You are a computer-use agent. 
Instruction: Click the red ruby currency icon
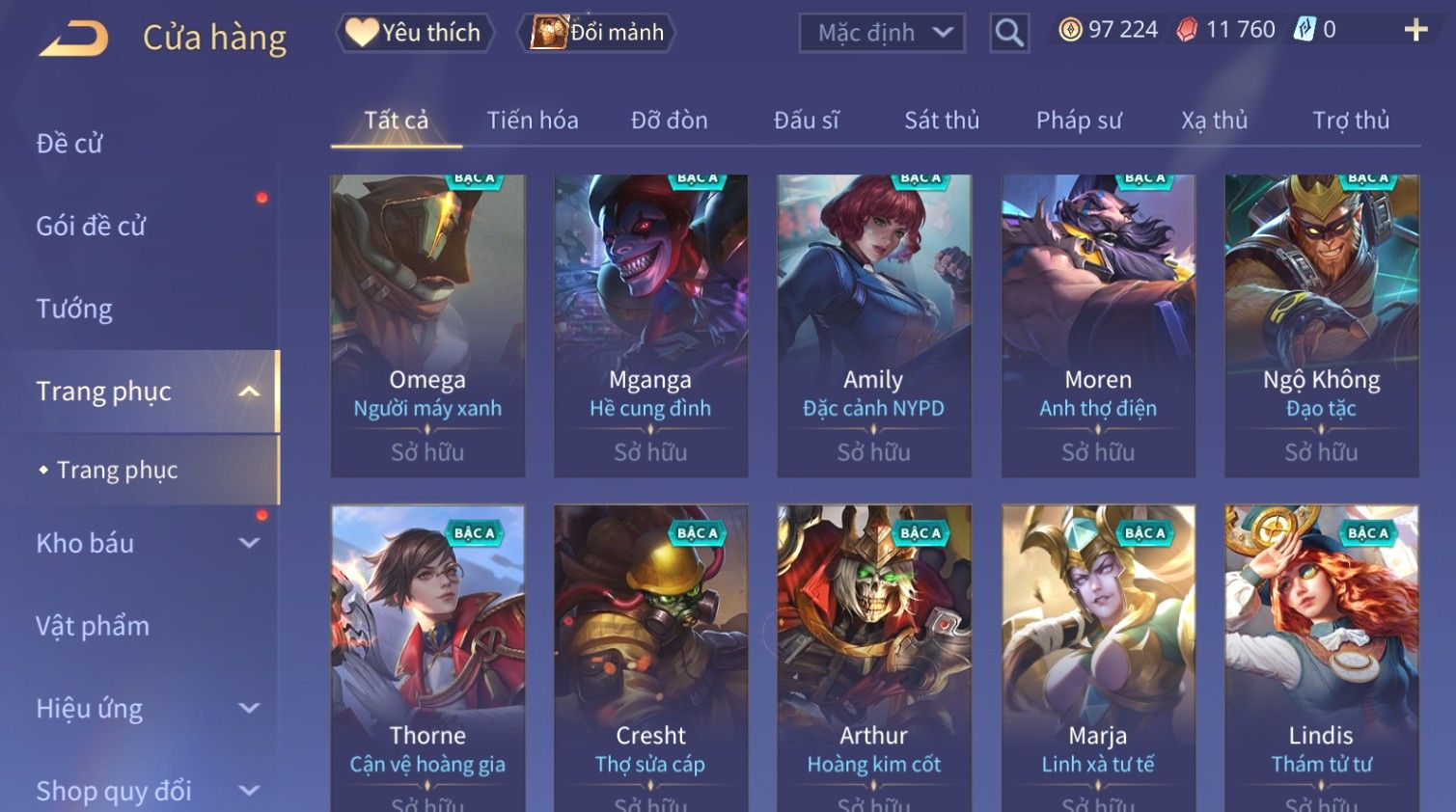coord(1187,30)
